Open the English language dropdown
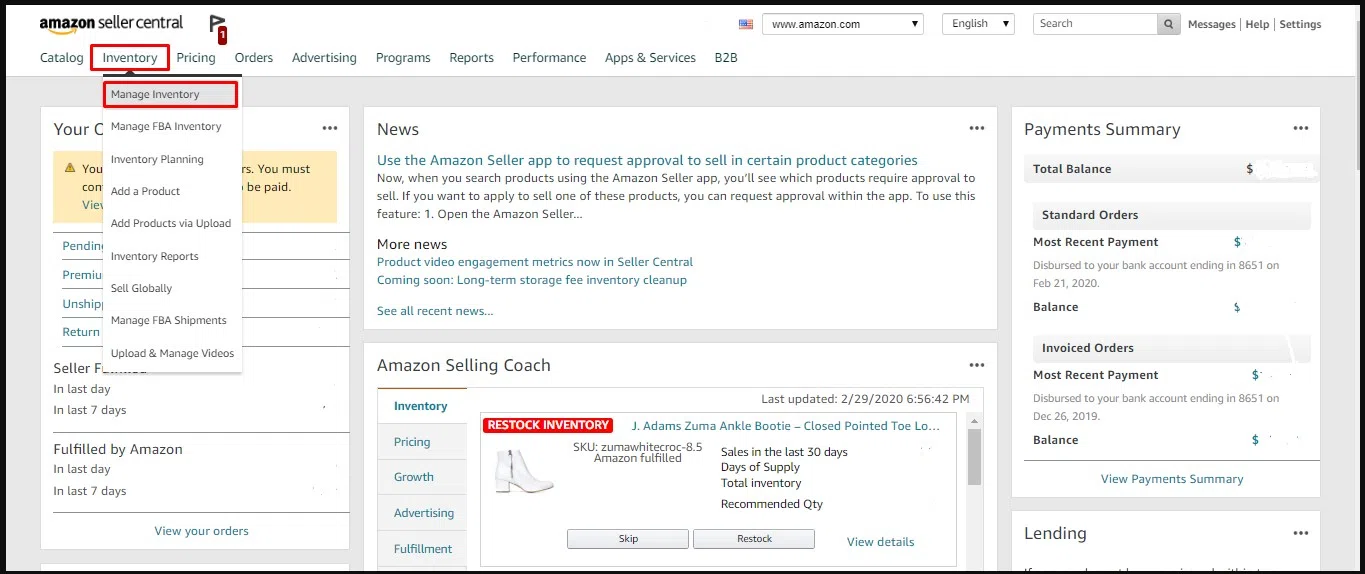Image resolution: width=1365 pixels, height=574 pixels. [978, 24]
